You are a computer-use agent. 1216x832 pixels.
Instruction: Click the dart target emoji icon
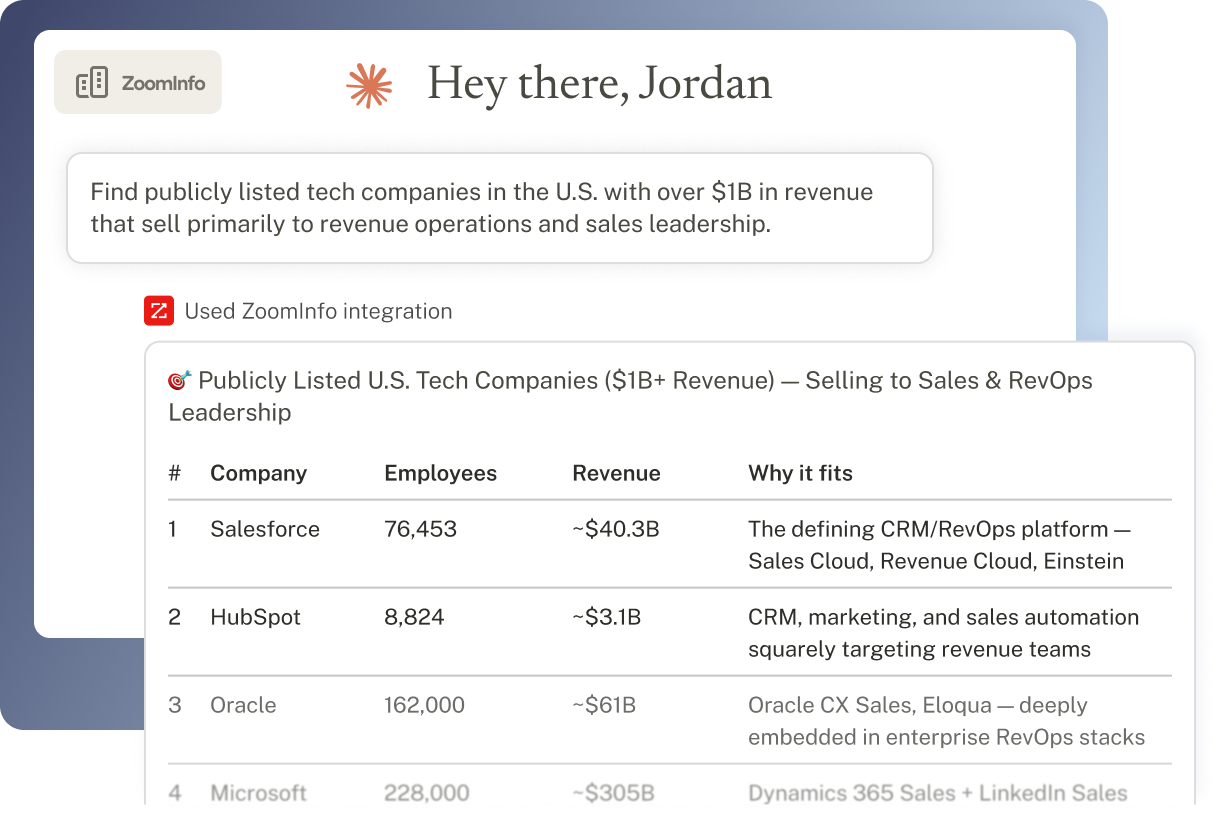(x=180, y=380)
